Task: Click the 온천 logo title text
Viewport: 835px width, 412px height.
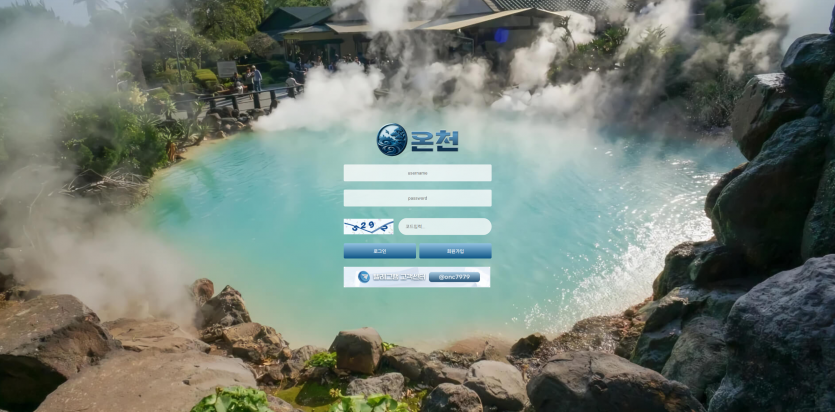Action: [434, 140]
